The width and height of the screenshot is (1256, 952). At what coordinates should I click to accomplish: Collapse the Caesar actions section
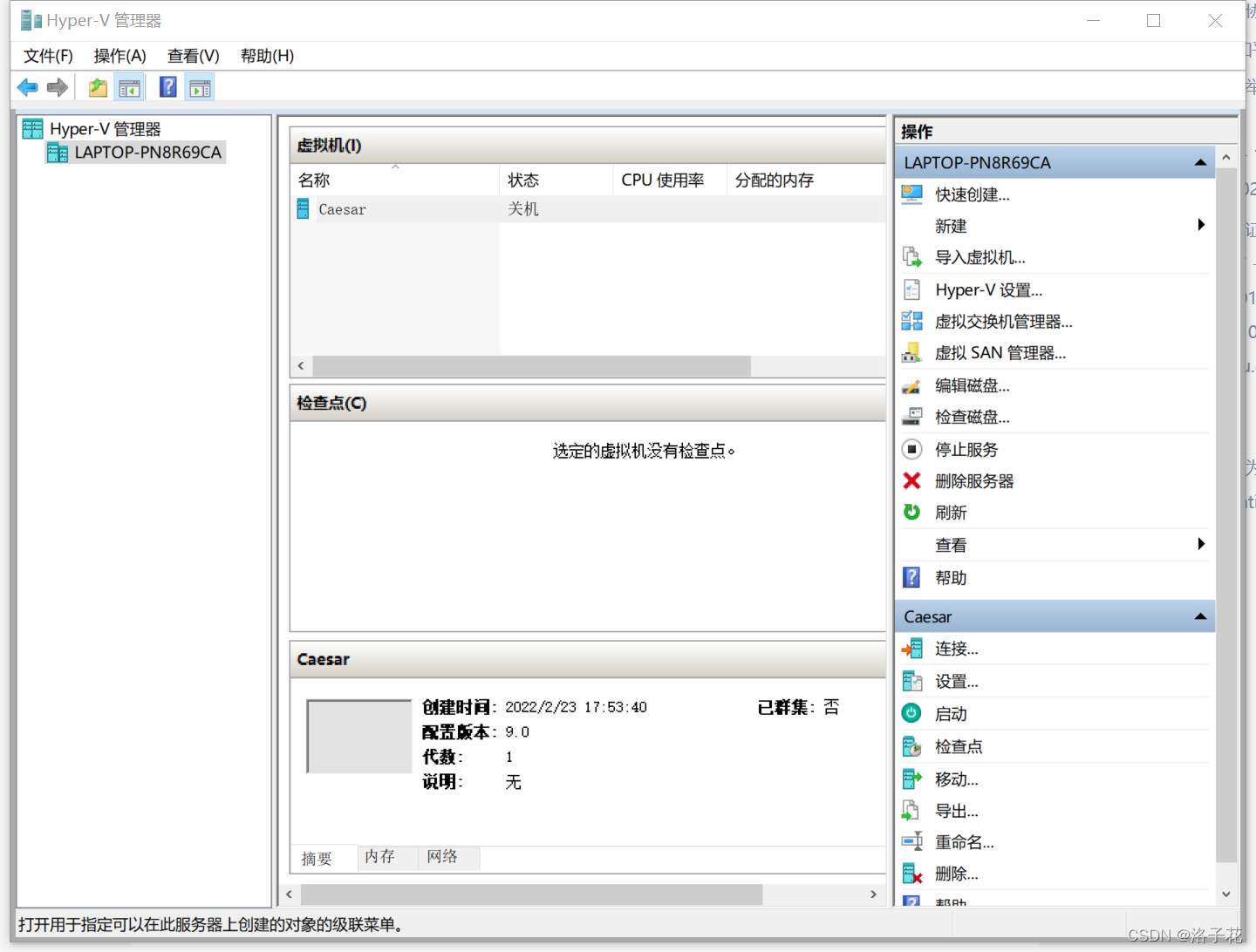point(1200,617)
